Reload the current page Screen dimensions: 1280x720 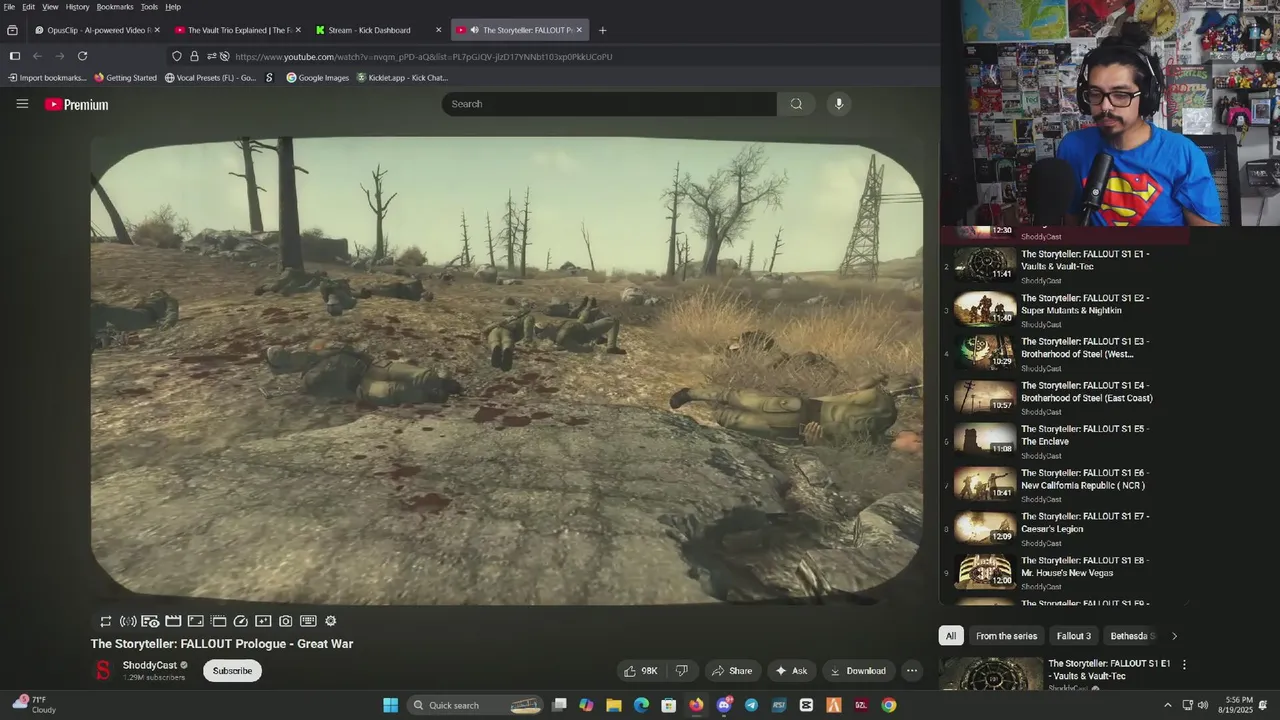pyautogui.click(x=82, y=56)
